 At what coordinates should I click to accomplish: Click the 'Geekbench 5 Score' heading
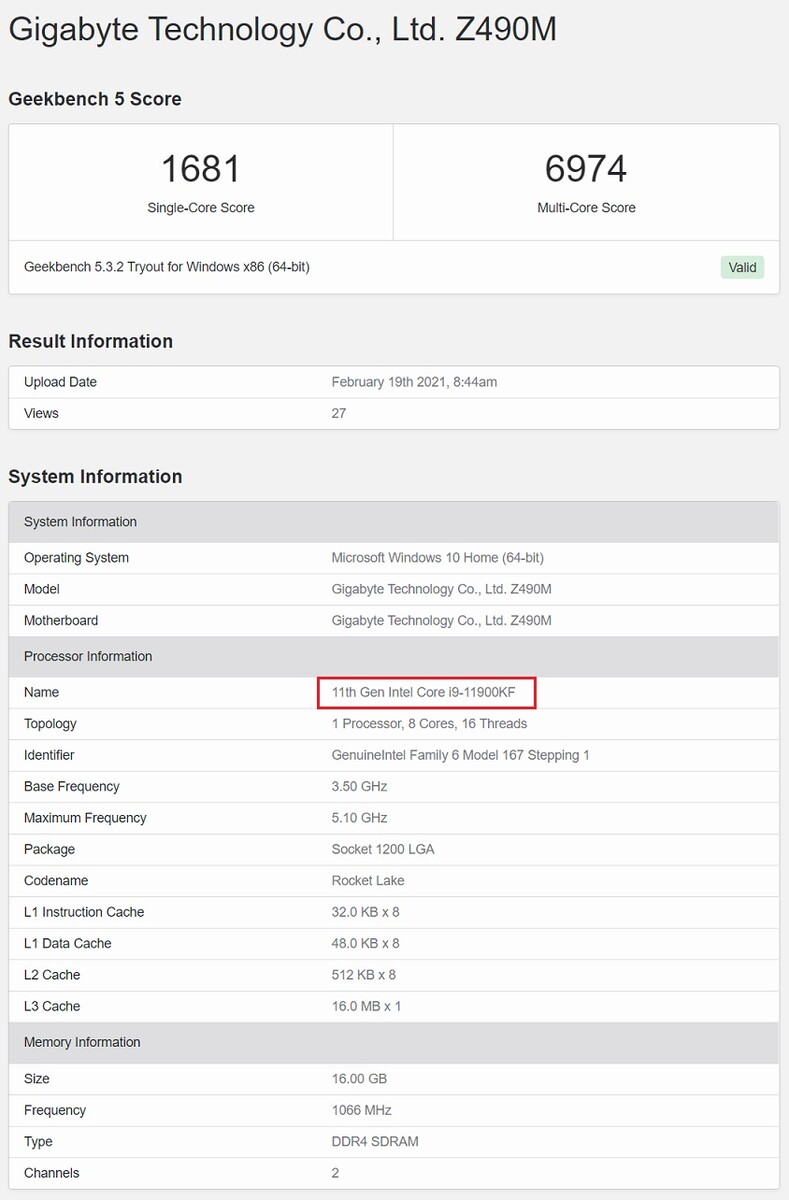point(95,99)
